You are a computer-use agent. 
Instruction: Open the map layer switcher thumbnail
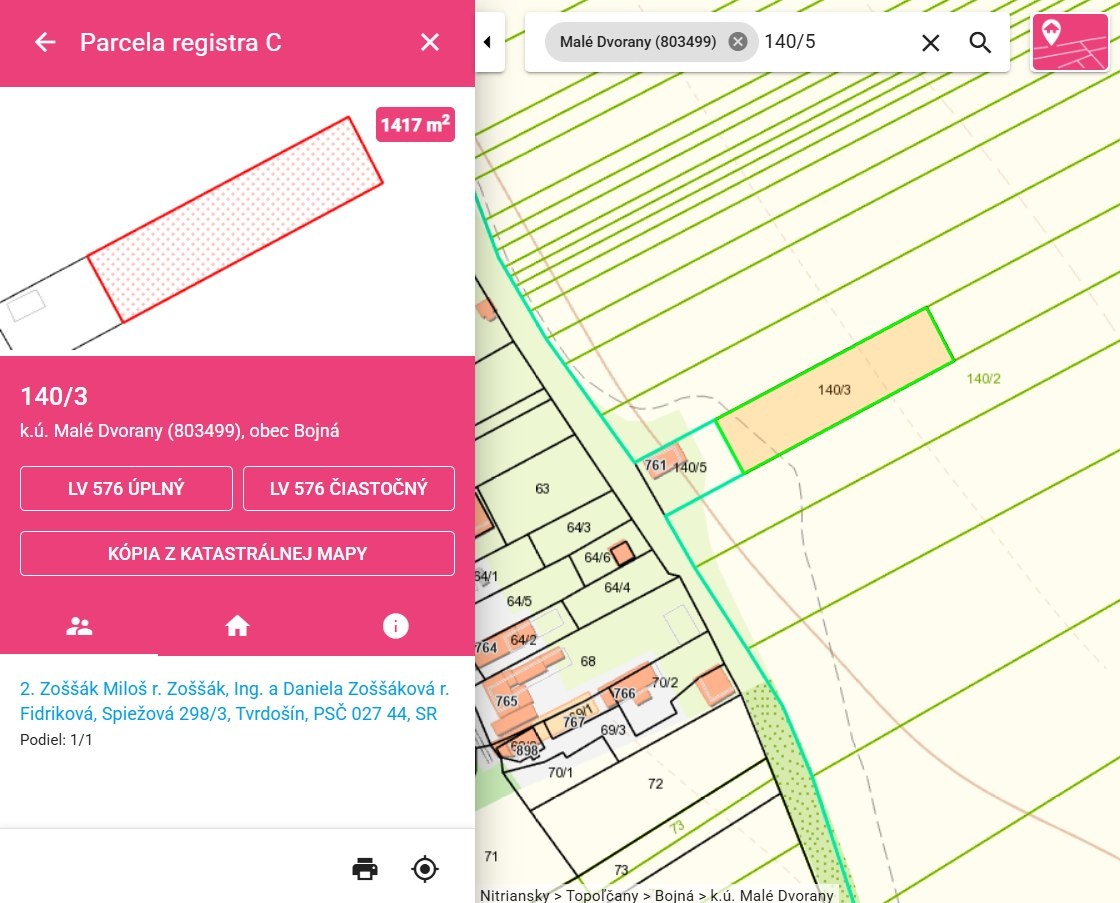coord(1069,42)
